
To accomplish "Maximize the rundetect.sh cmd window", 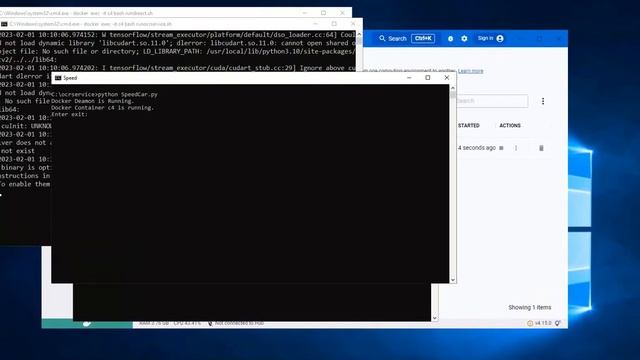I will point(323,13).
